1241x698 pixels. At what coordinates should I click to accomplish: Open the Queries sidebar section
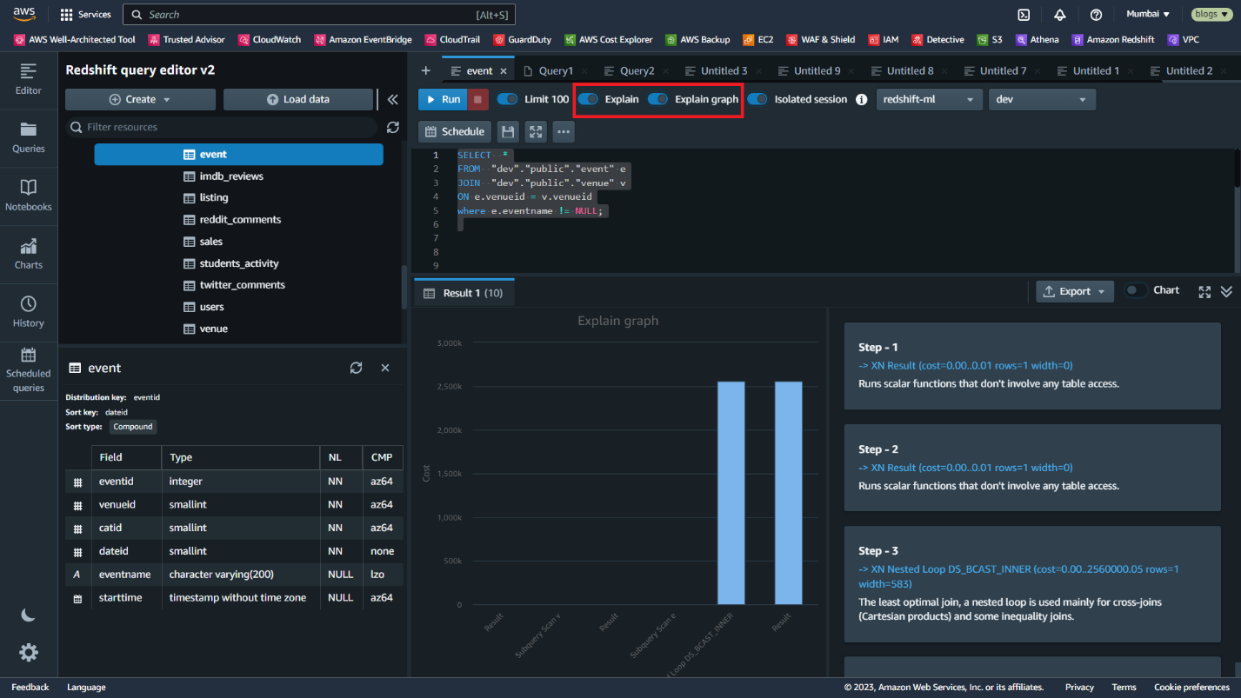(x=28, y=138)
